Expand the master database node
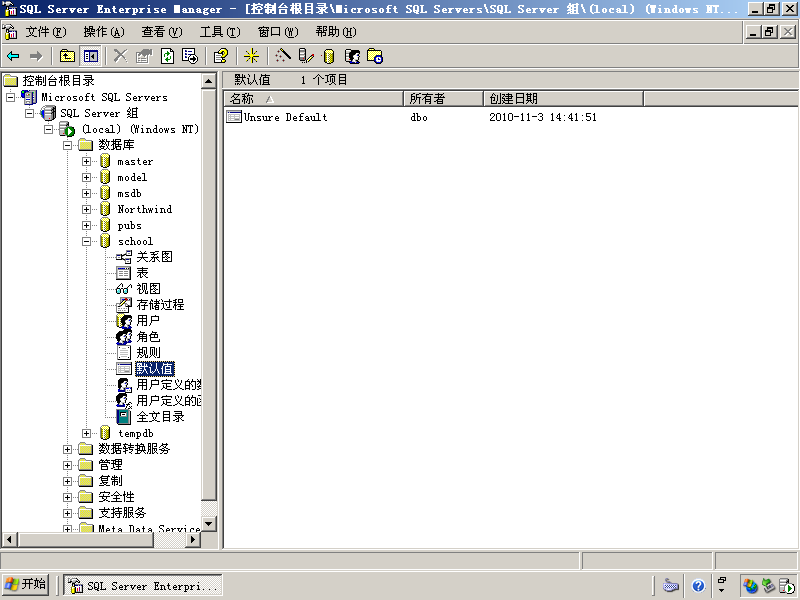 pos(86,161)
